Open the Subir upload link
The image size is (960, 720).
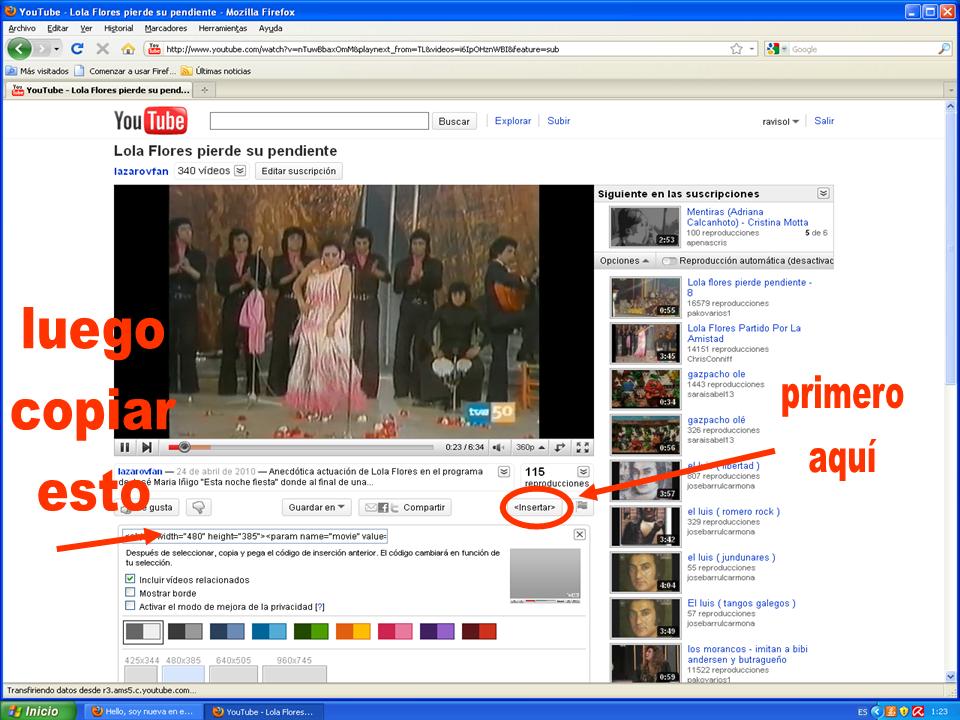[558, 121]
